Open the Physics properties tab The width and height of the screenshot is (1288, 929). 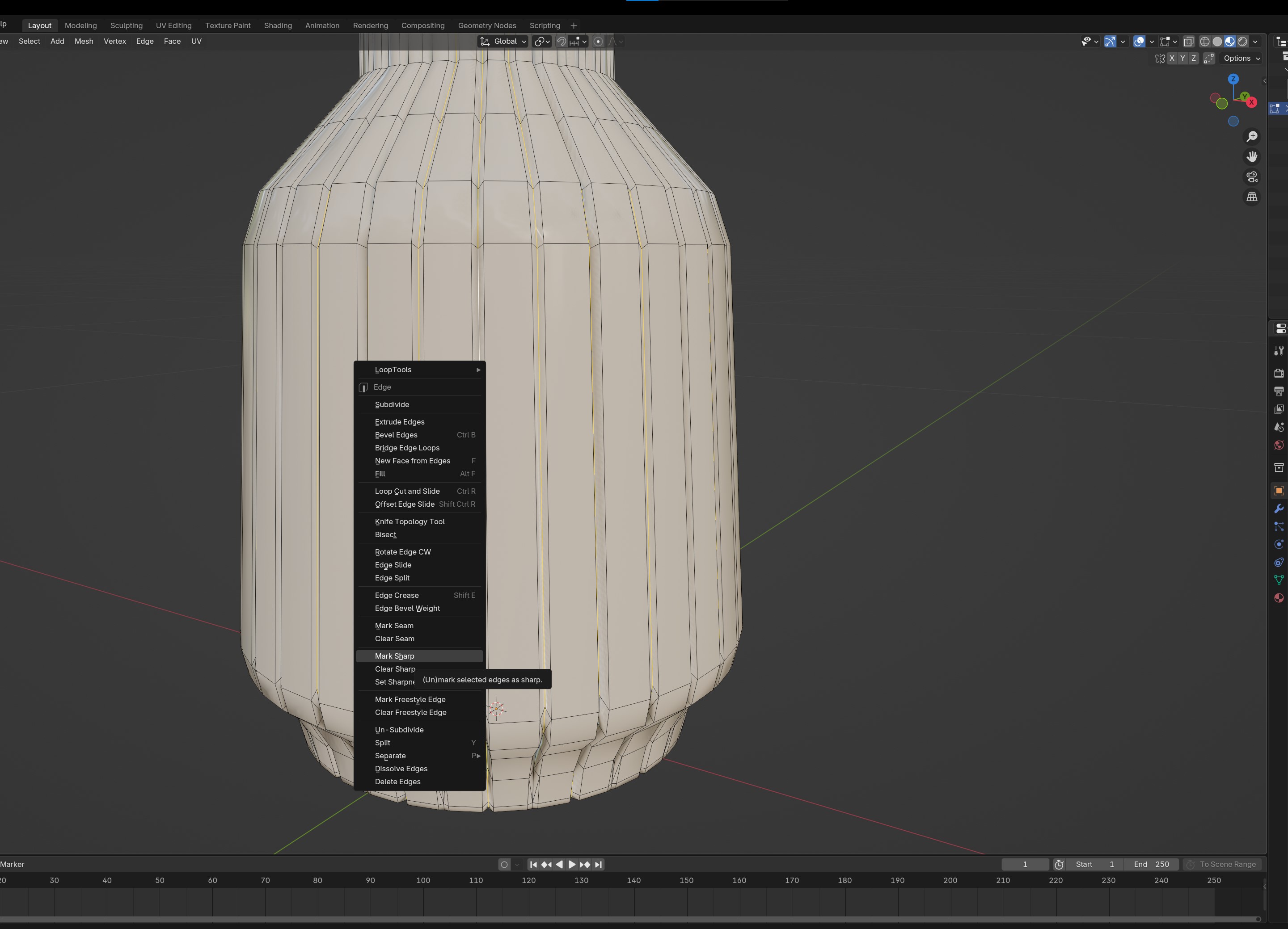pyautogui.click(x=1278, y=544)
